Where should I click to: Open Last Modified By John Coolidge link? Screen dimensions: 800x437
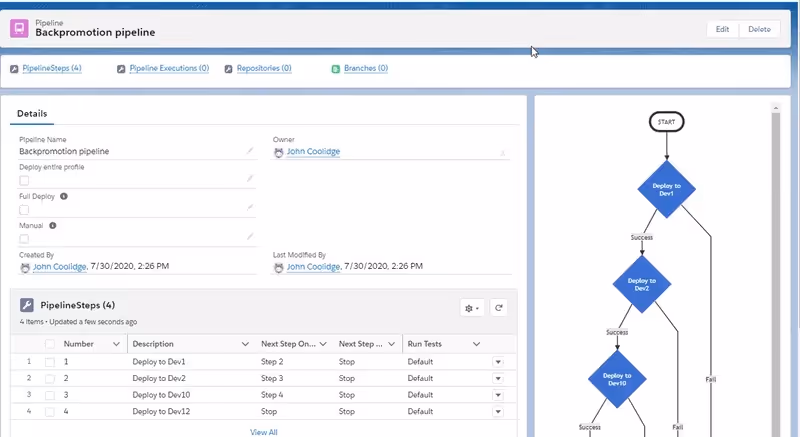click(x=313, y=267)
